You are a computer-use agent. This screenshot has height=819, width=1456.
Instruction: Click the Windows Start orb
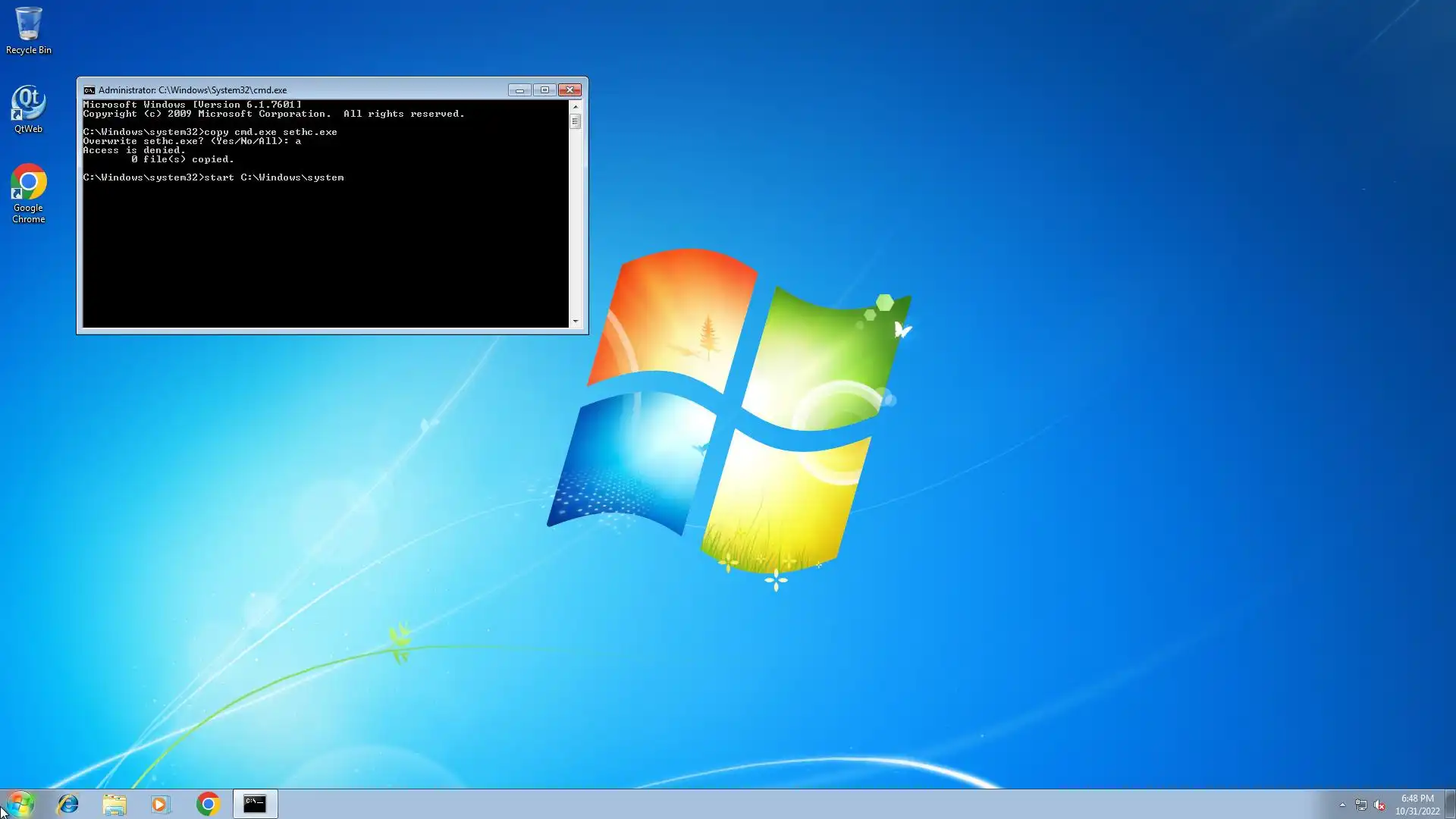[x=20, y=804]
